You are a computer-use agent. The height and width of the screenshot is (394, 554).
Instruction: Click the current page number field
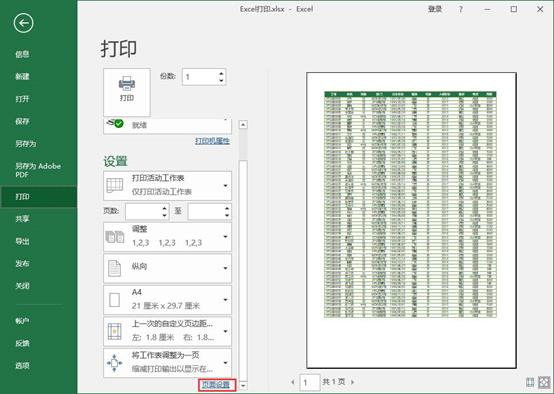[x=310, y=382]
